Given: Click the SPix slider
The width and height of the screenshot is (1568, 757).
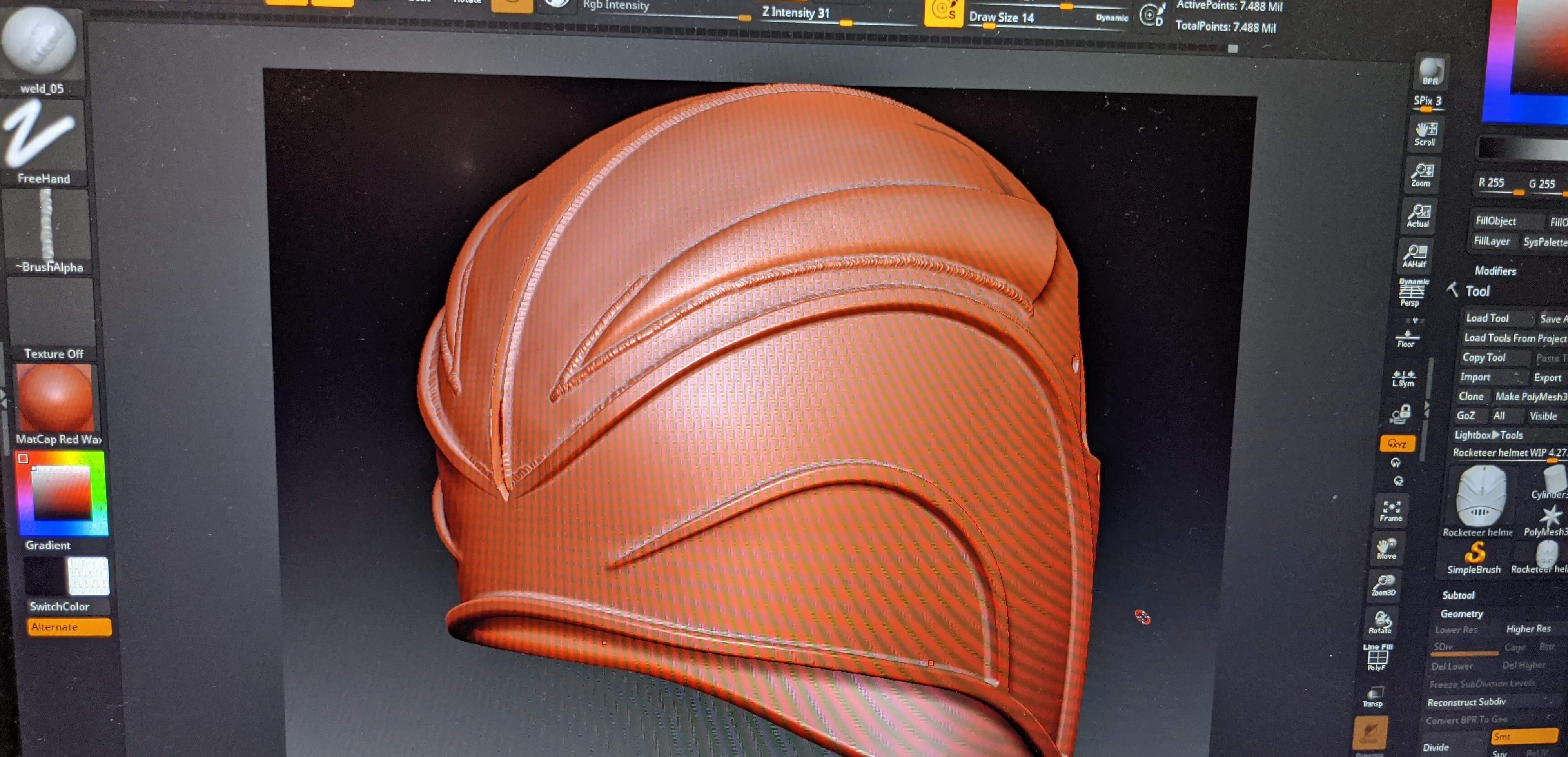Looking at the screenshot, I should pyautogui.click(x=1427, y=102).
